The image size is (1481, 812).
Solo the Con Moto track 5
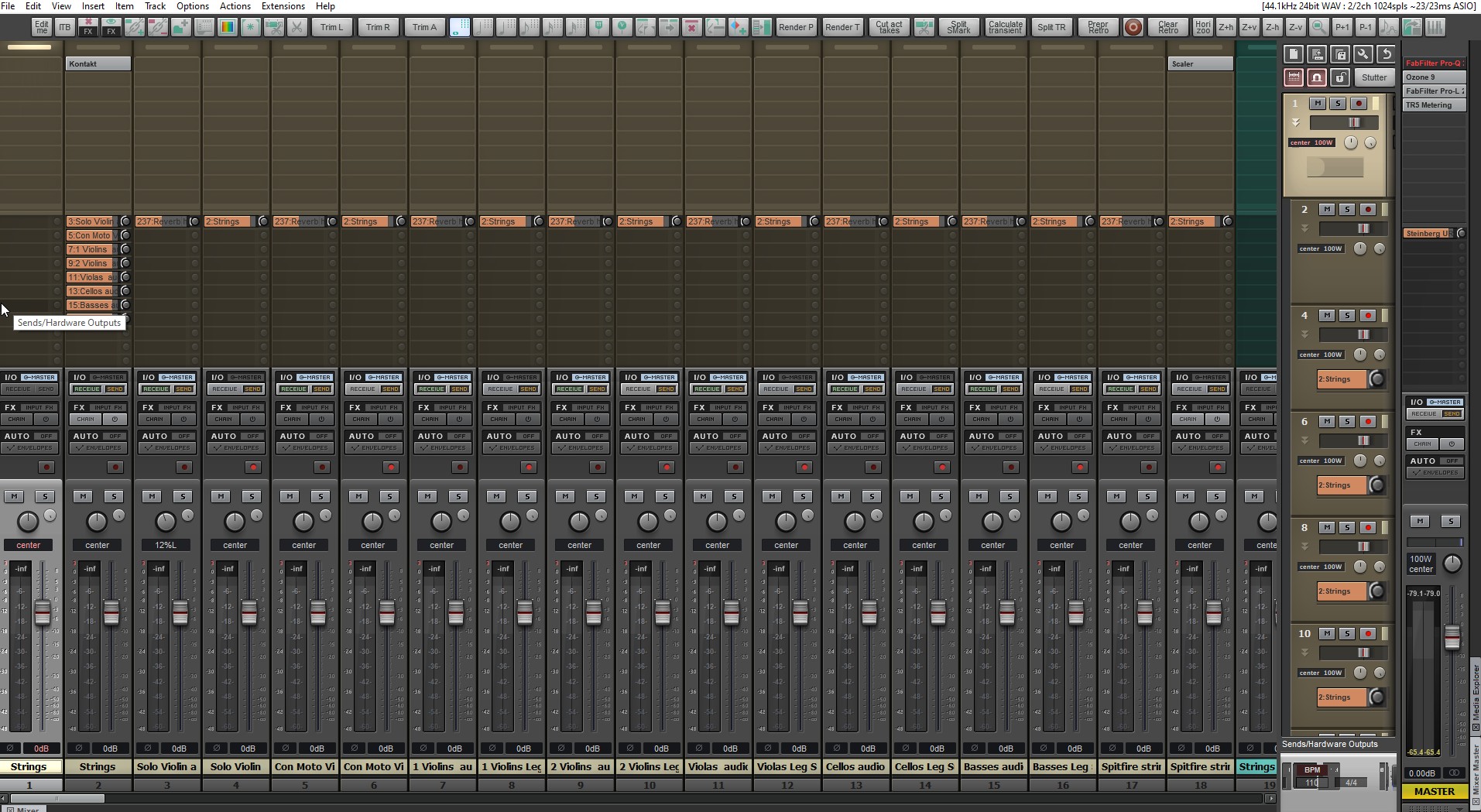click(321, 496)
